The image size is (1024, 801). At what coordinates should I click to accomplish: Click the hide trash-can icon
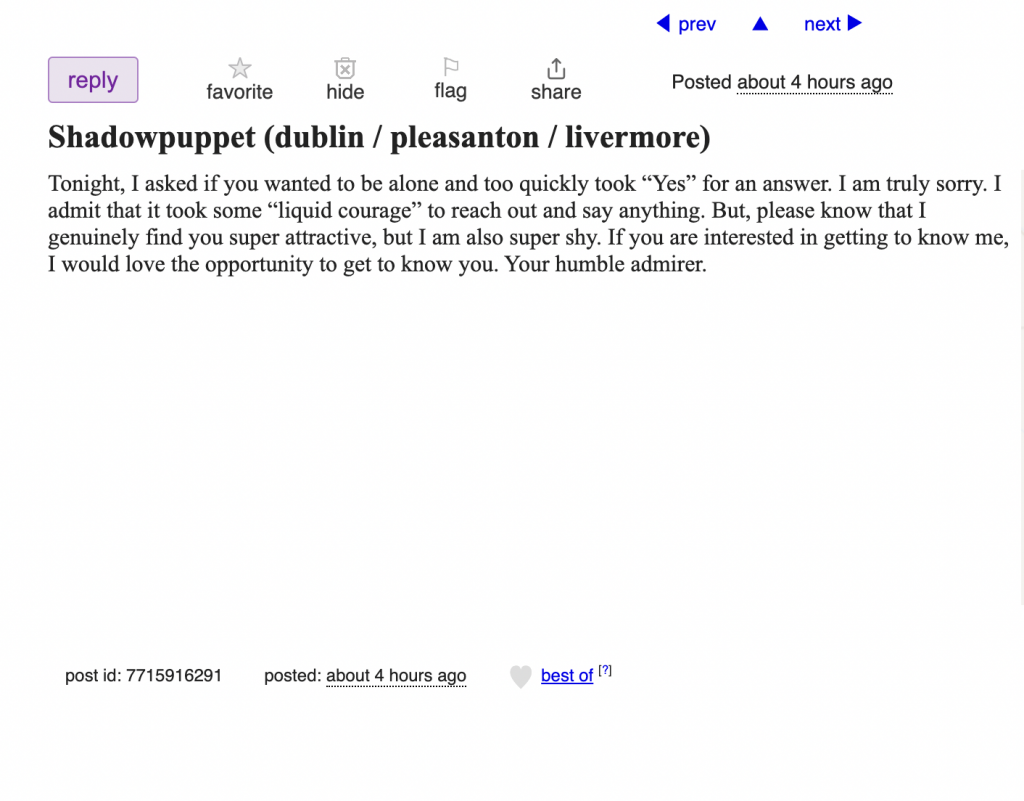(345, 69)
